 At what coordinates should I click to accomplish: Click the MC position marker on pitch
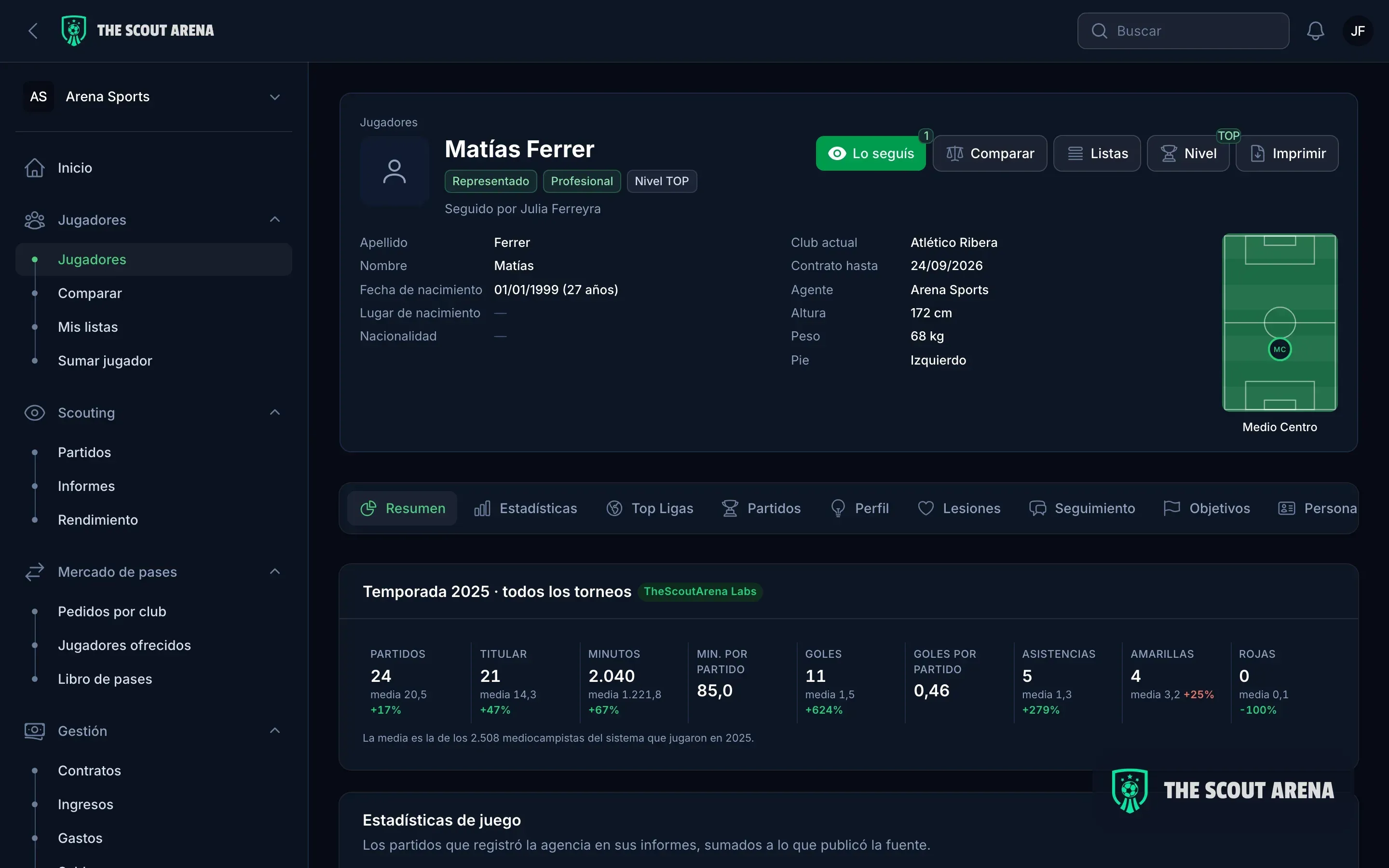tap(1280, 349)
